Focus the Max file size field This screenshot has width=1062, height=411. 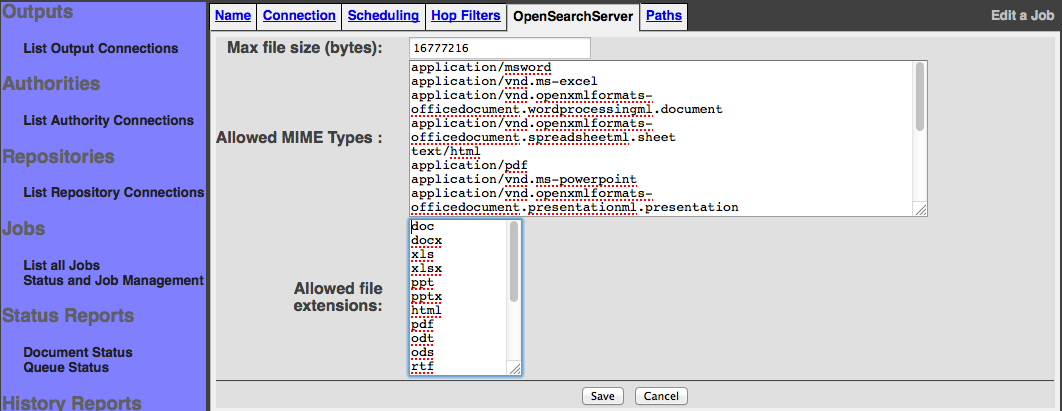coord(499,48)
